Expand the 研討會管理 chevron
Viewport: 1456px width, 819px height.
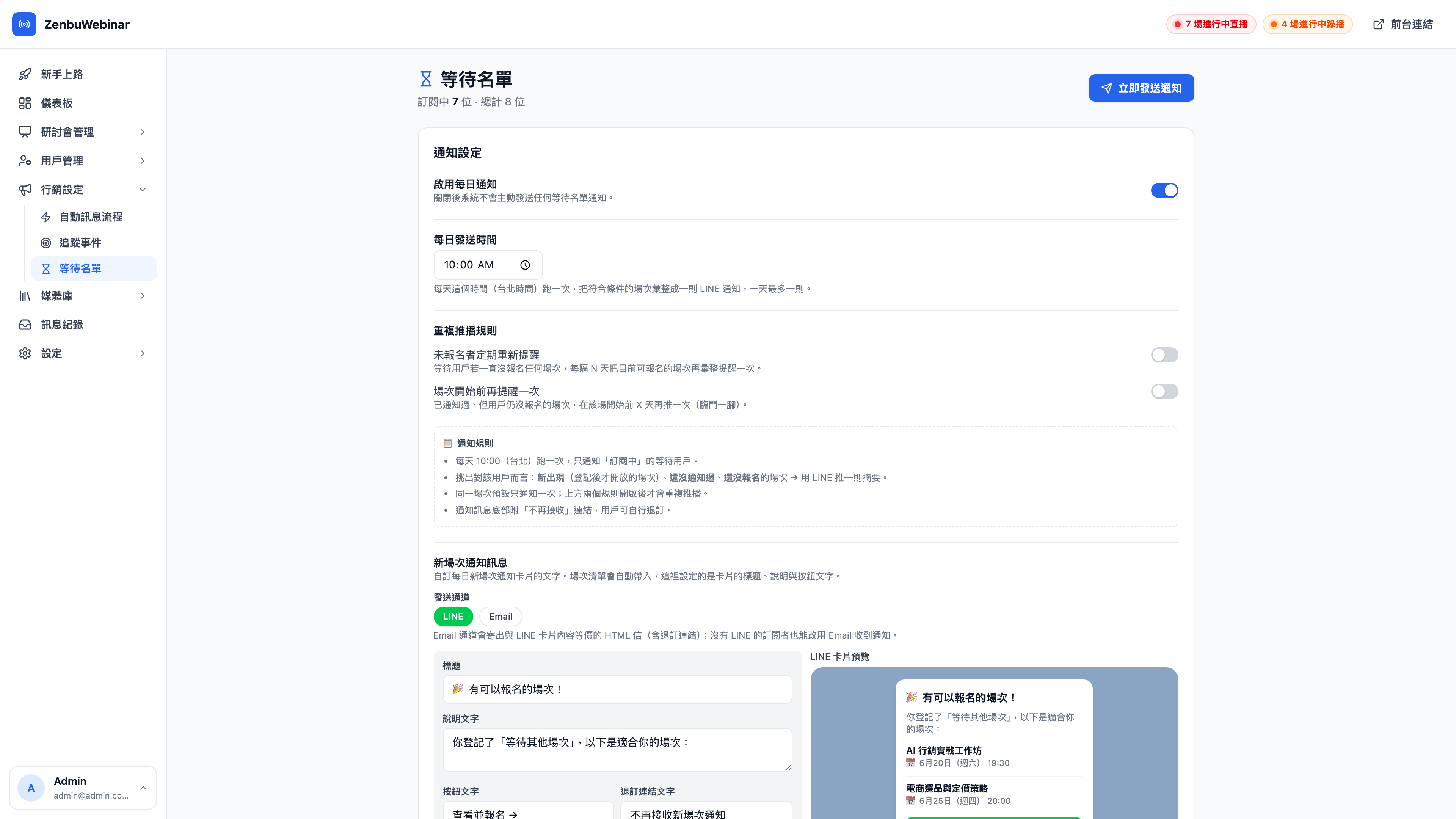[143, 132]
